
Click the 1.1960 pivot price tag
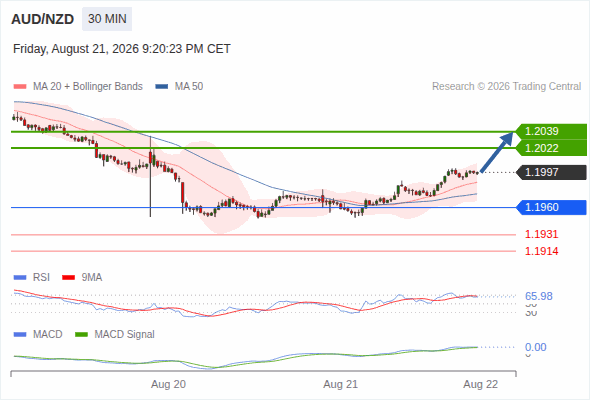coord(551,207)
